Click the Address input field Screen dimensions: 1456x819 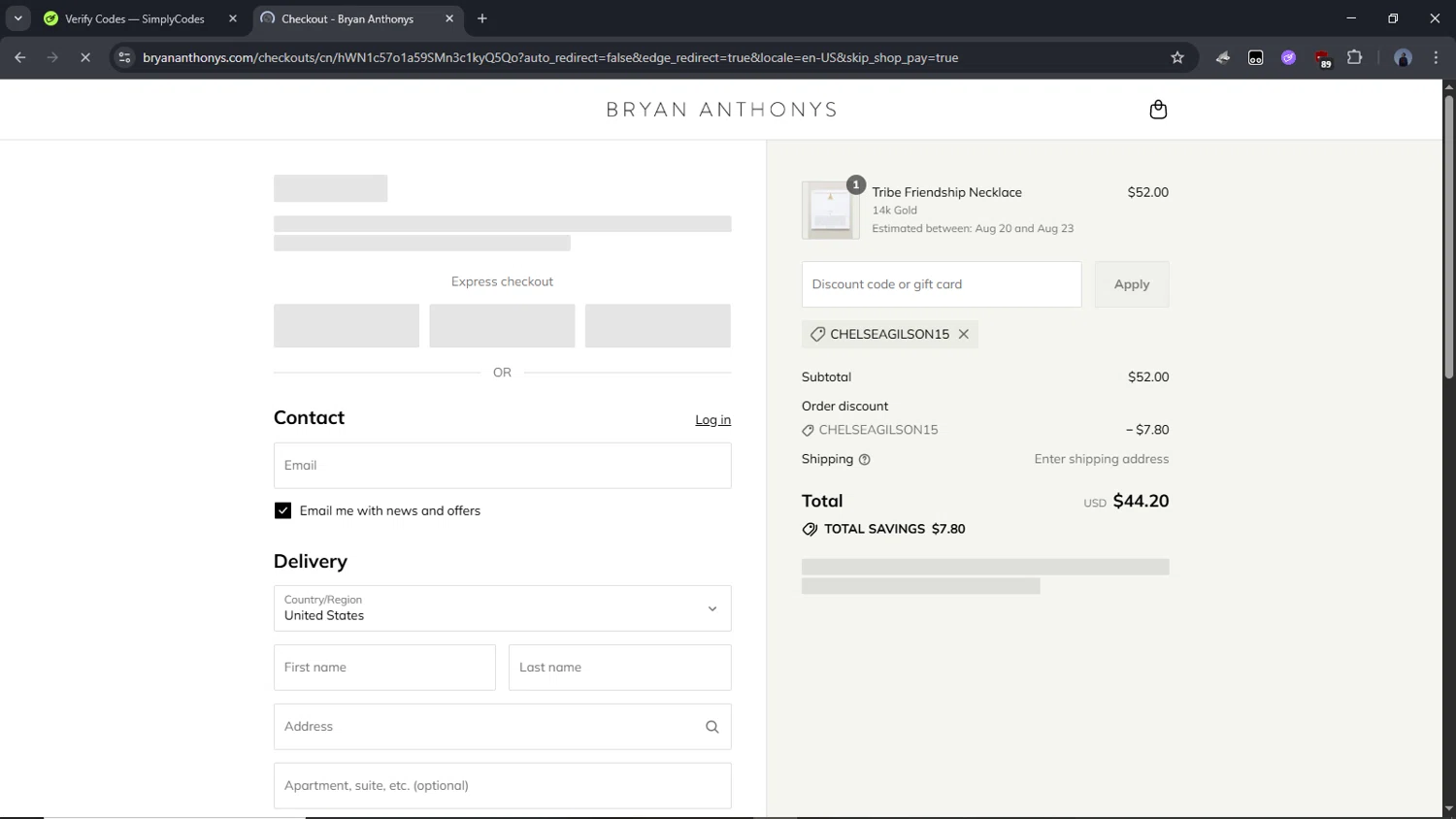[x=503, y=727]
